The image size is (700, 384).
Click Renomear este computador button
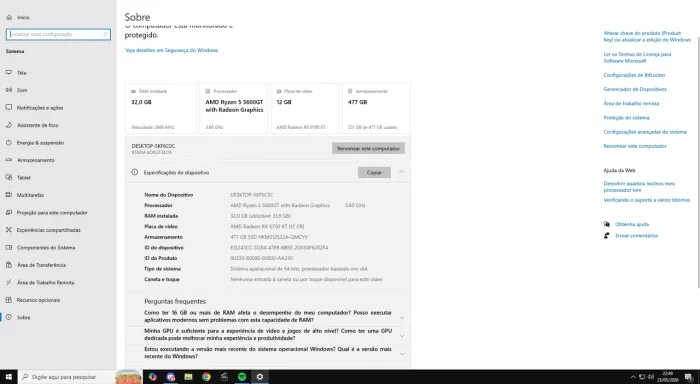(x=368, y=148)
